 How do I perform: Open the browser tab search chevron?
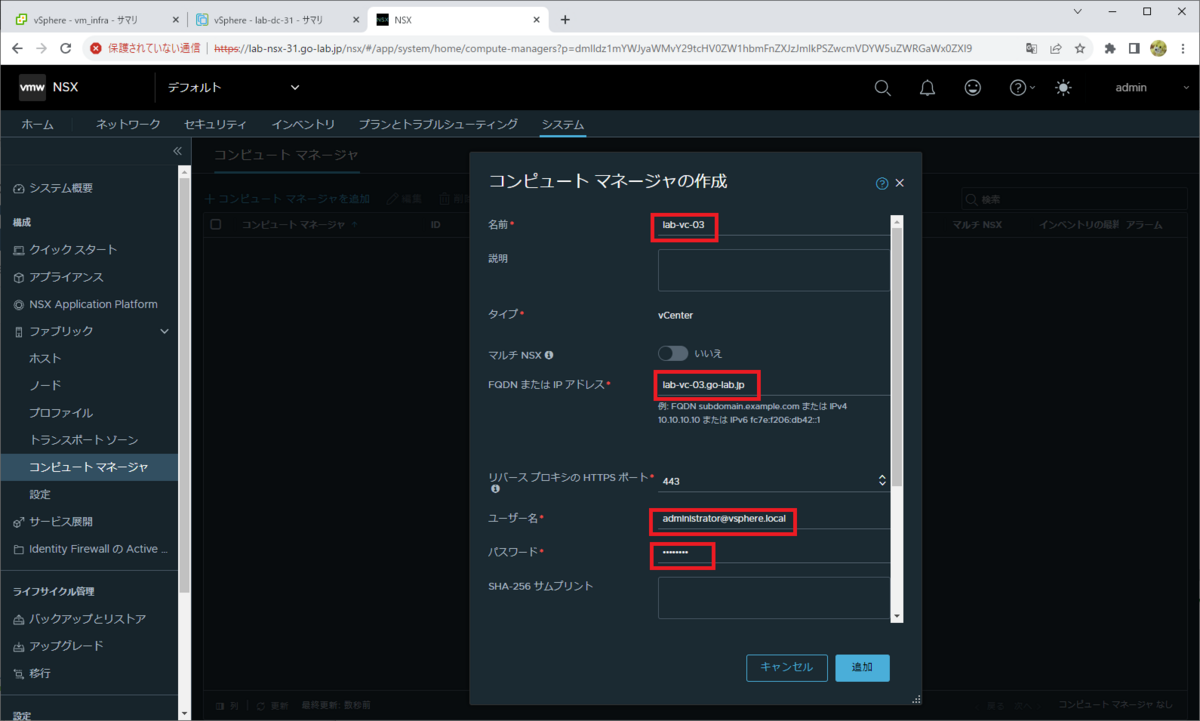click(x=1077, y=11)
